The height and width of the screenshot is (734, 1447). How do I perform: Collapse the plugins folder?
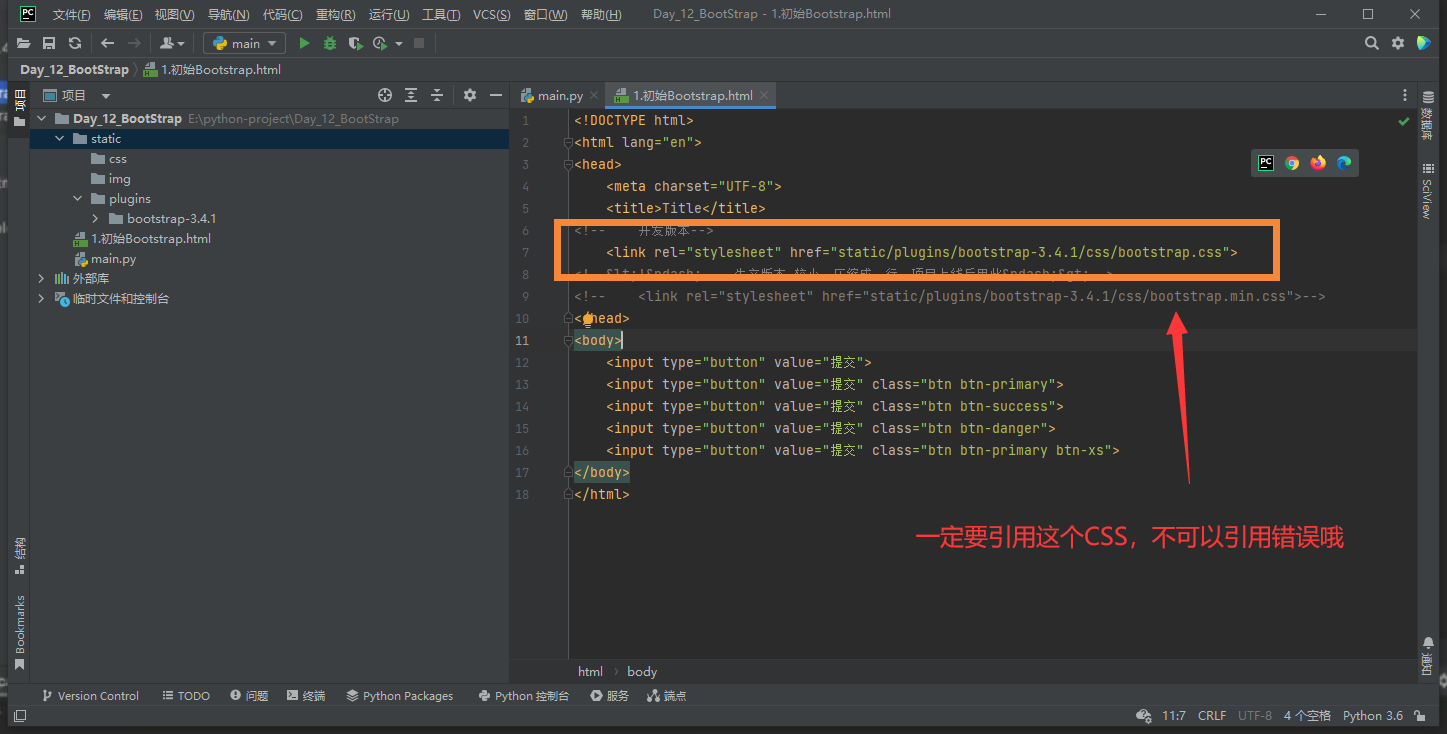[78, 199]
